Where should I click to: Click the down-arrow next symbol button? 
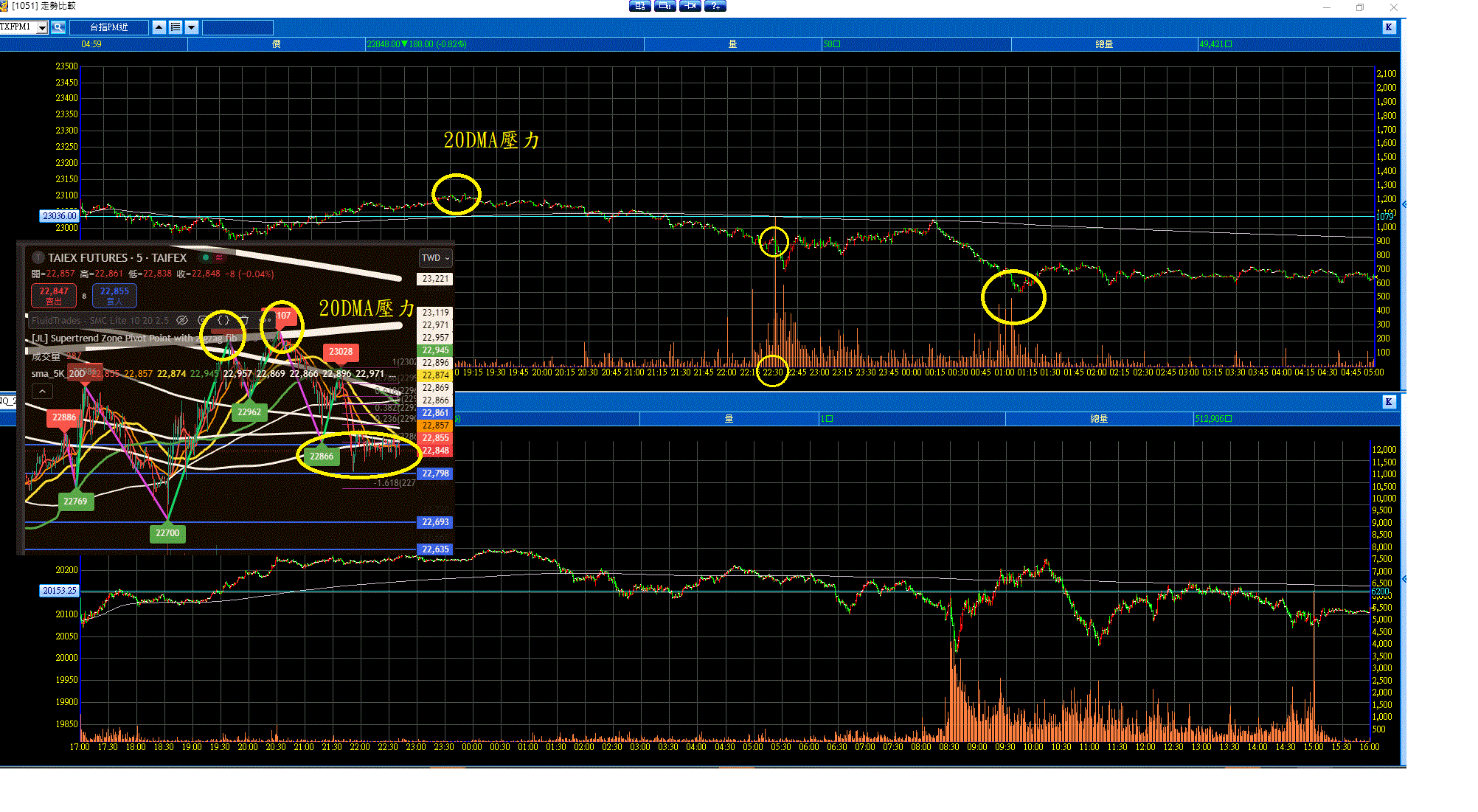tap(192, 28)
